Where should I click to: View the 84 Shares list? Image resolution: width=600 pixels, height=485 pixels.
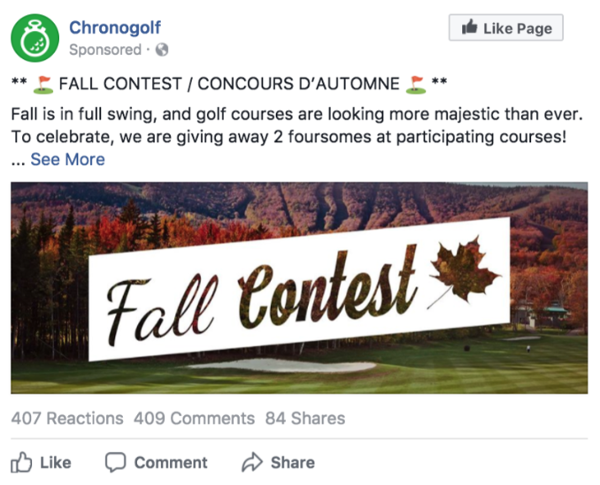pos(305,418)
